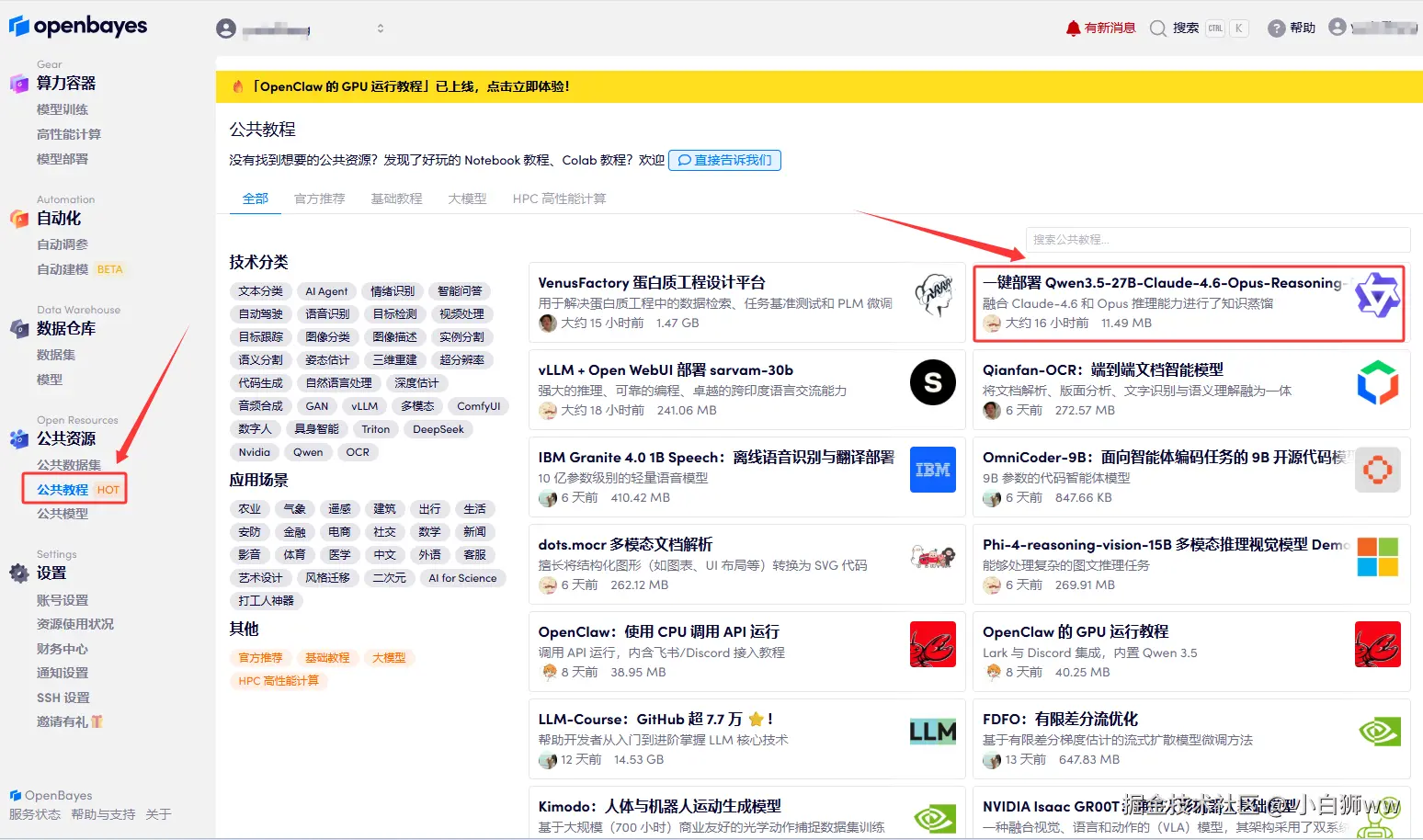Click the Microsoft logo on Phi-4 card

point(1377,557)
